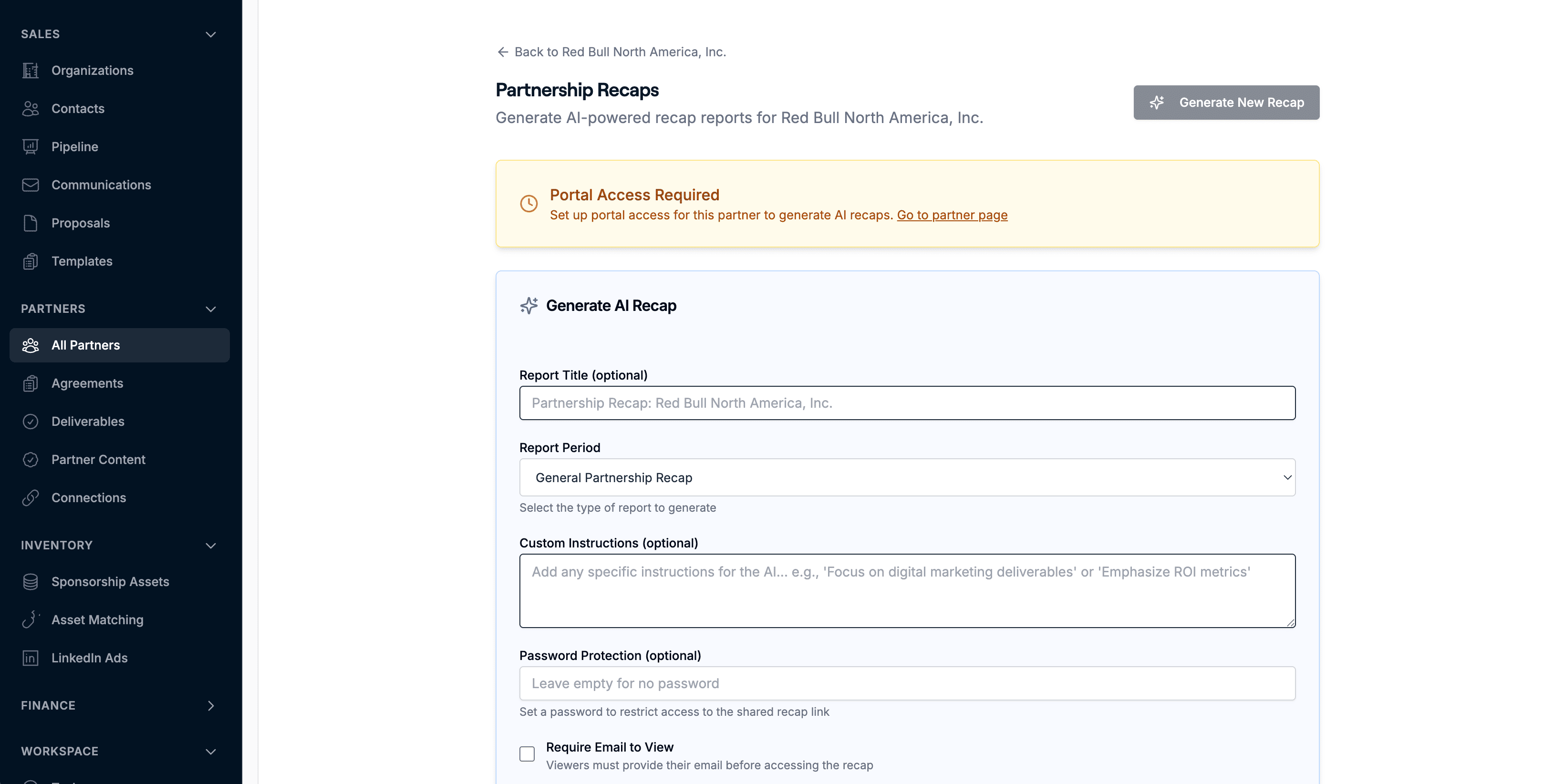The width and height of the screenshot is (1554, 784).
Task: Click the Pipeline presentation icon
Action: tap(30, 146)
